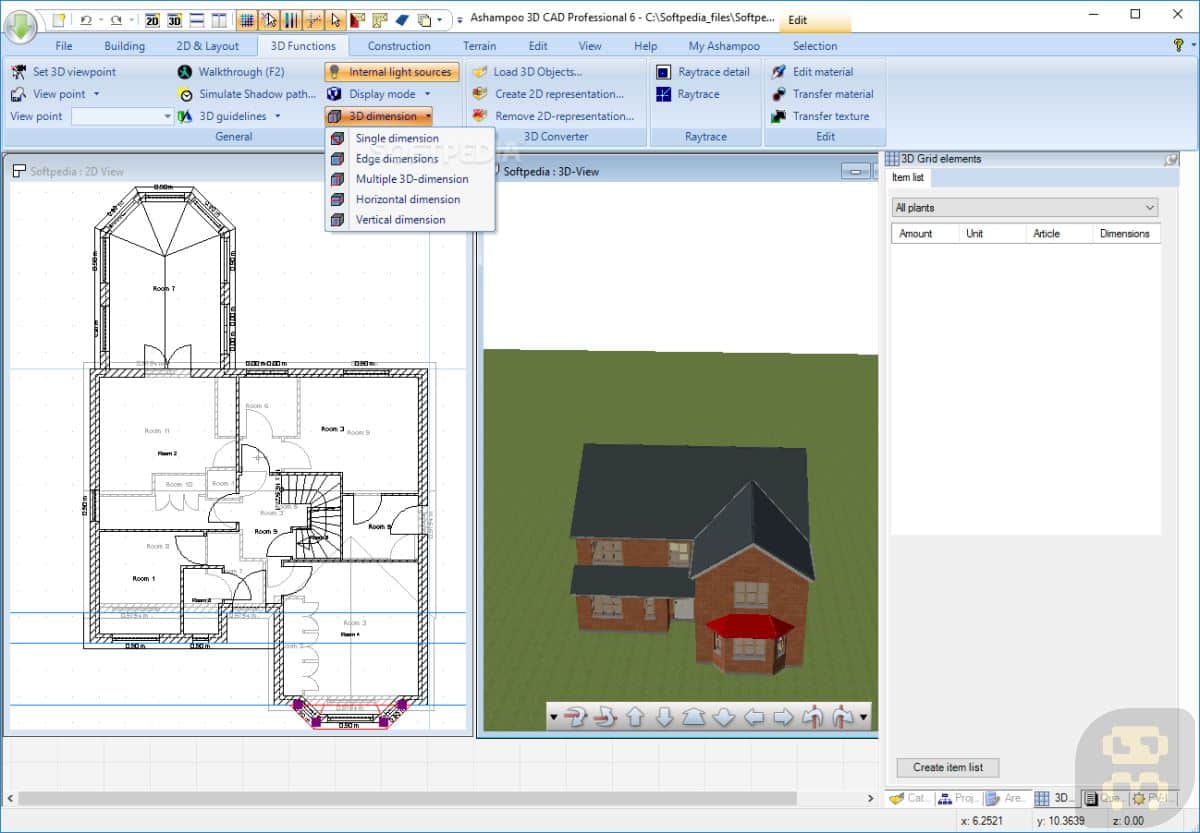Click the Undo arrow icon
Image resolution: width=1200 pixels, height=833 pixels.
click(85, 19)
